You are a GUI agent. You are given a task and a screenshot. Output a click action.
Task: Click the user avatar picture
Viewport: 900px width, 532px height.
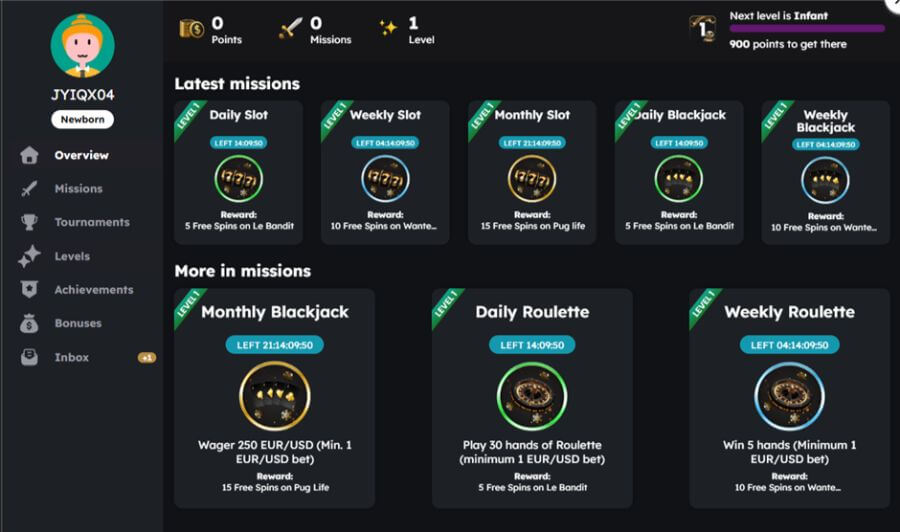tap(82, 46)
